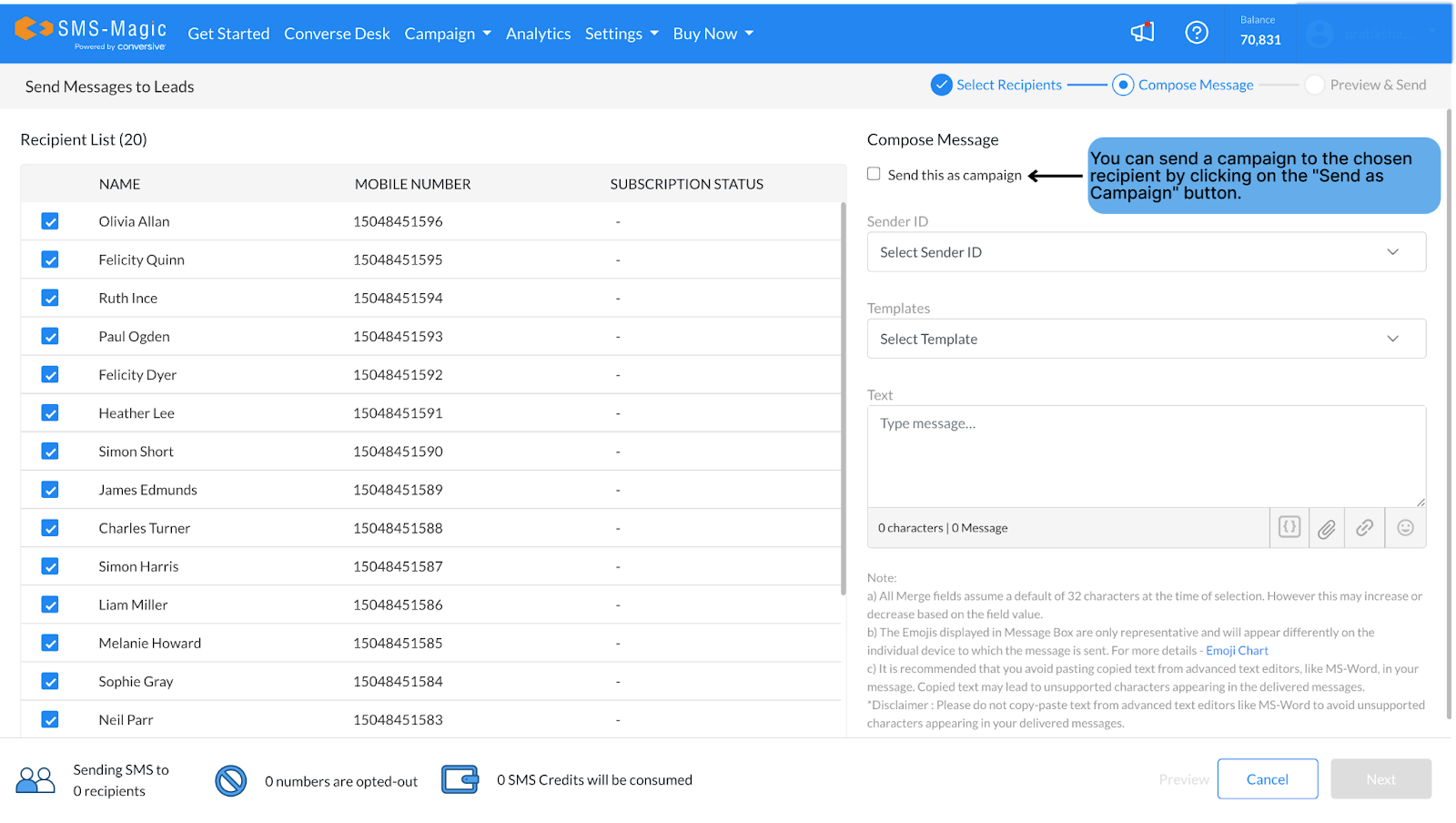
Task: Click the name Melanie Howard
Action: (150, 643)
